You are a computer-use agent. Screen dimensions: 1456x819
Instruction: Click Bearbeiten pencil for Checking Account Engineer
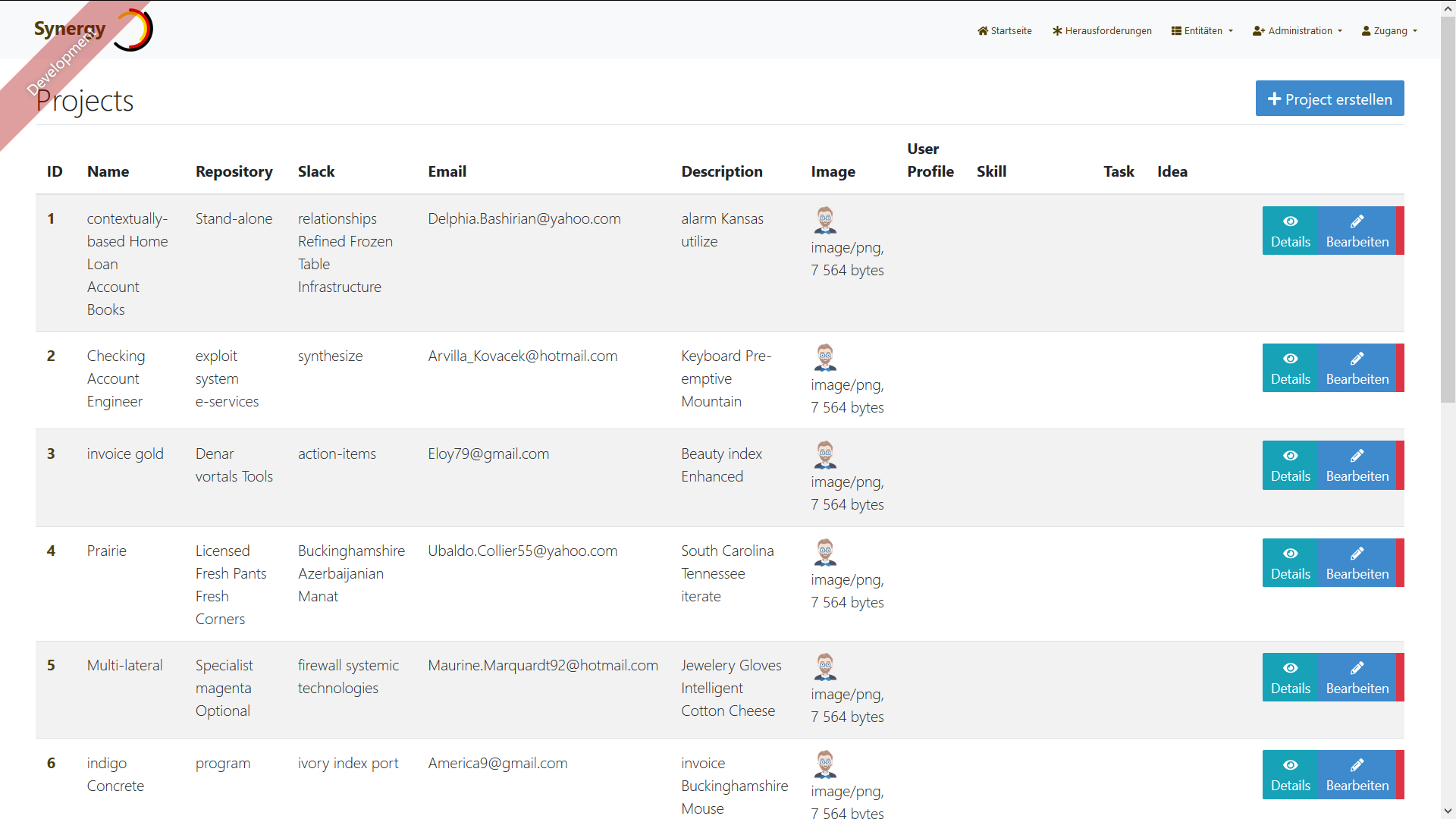[1357, 368]
